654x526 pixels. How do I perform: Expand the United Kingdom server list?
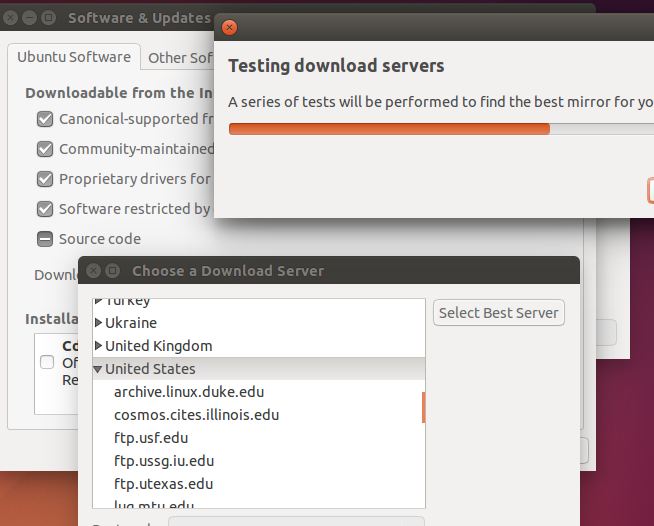[98, 345]
